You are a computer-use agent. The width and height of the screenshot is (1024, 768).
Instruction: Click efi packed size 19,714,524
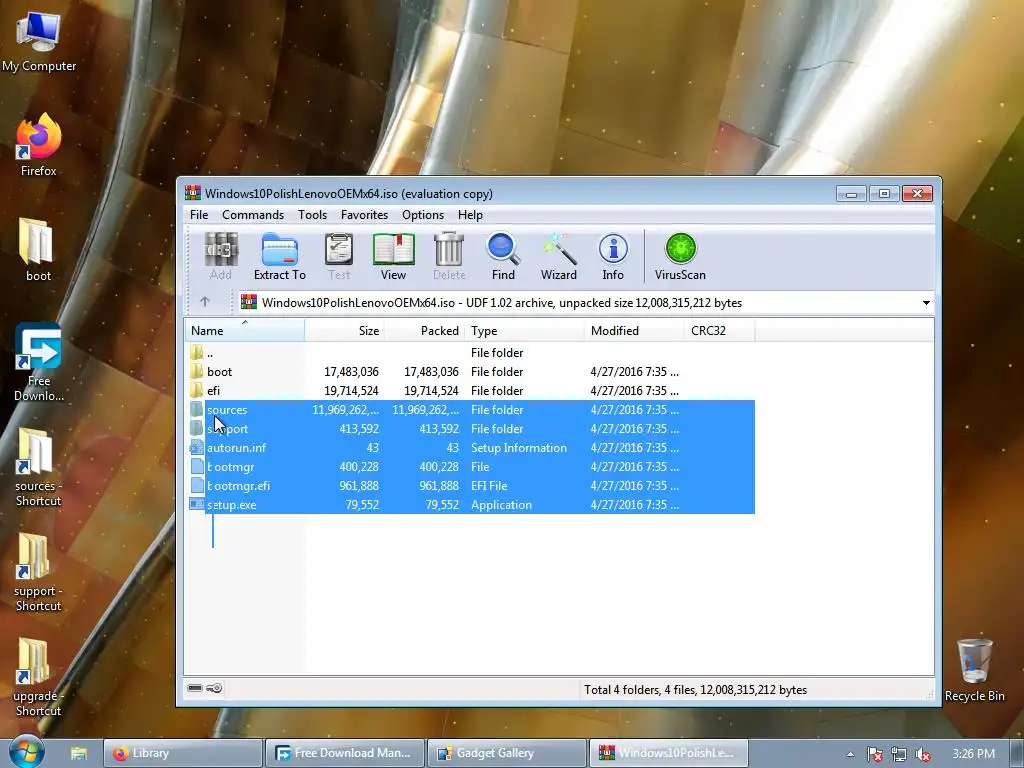tap(431, 391)
